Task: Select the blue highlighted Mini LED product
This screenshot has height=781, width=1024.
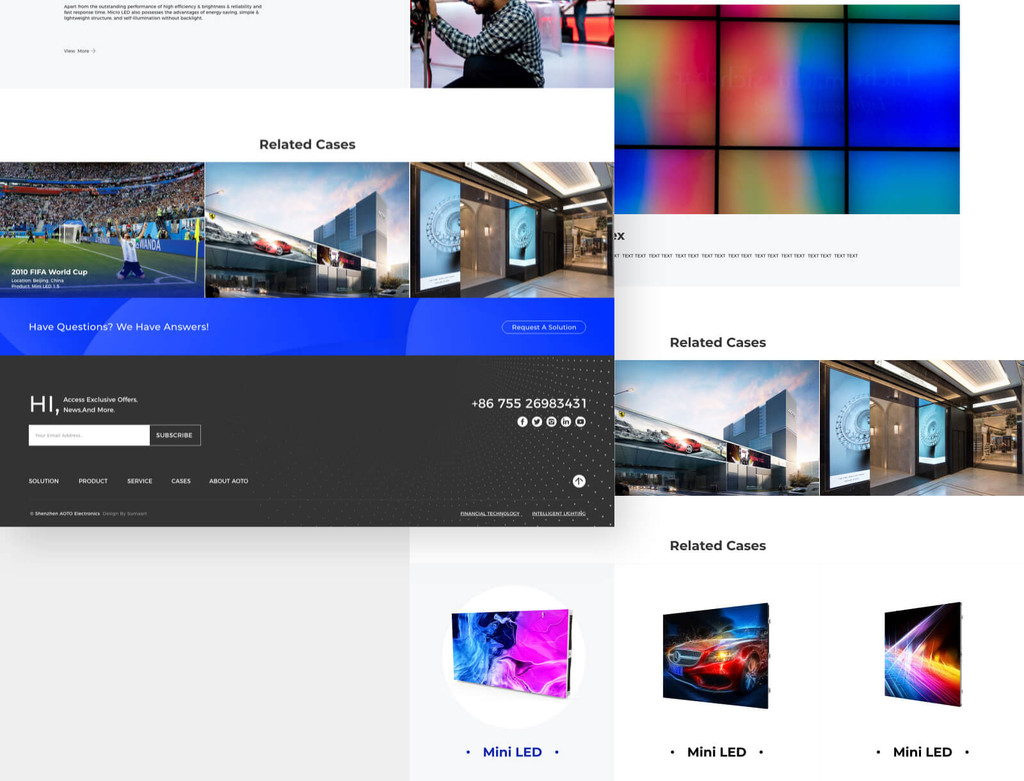Action: click(x=512, y=655)
